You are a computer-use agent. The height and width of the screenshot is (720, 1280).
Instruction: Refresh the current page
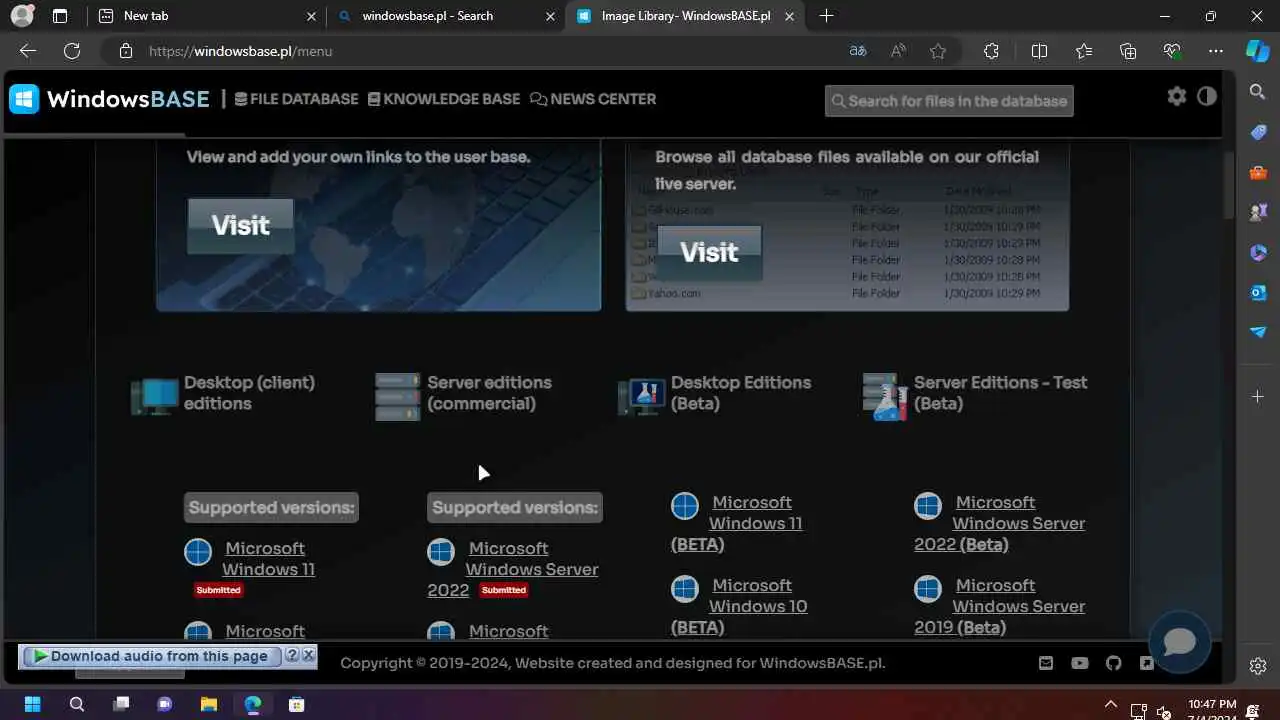(x=72, y=51)
